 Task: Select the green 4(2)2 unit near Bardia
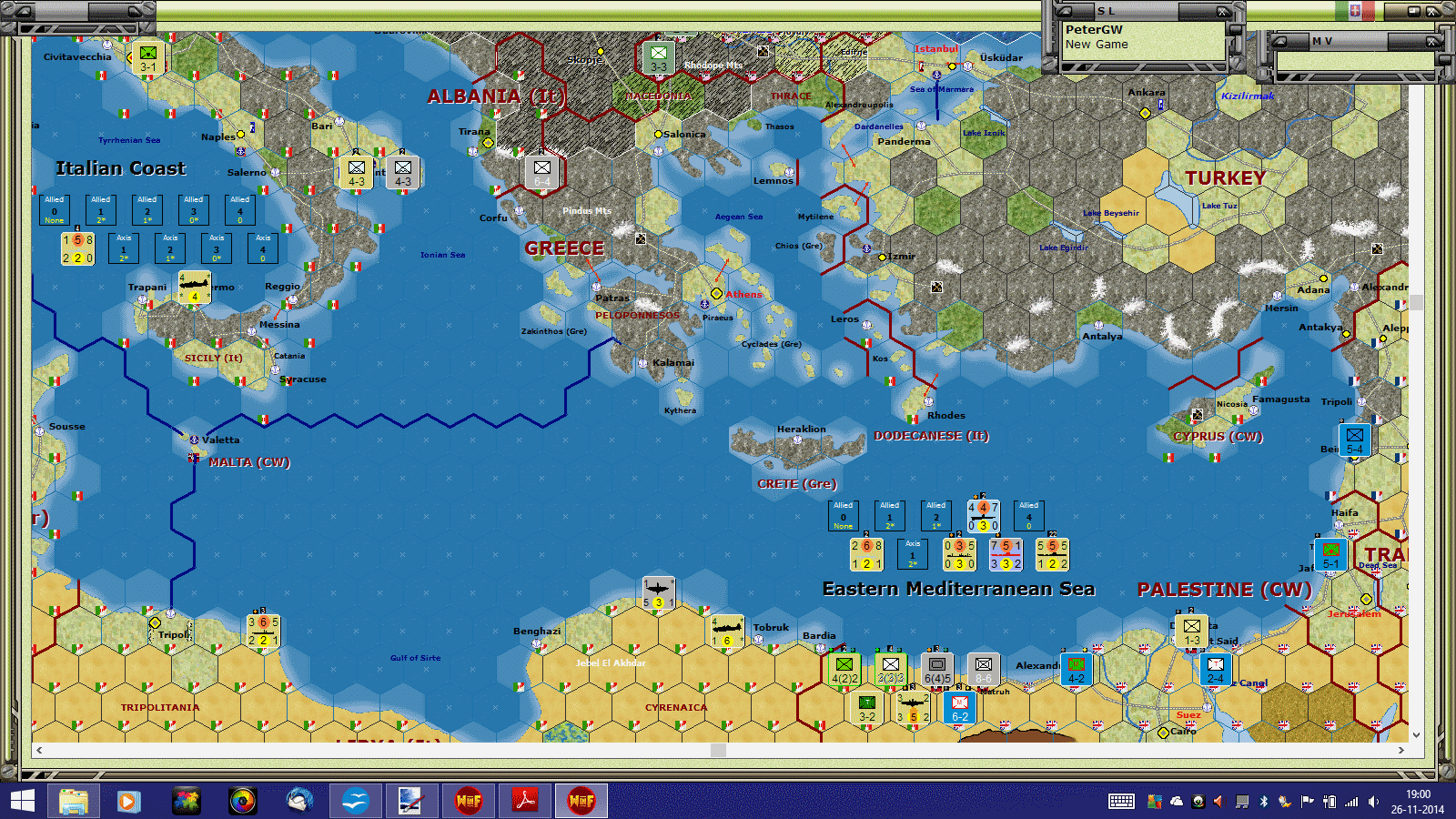click(844, 670)
